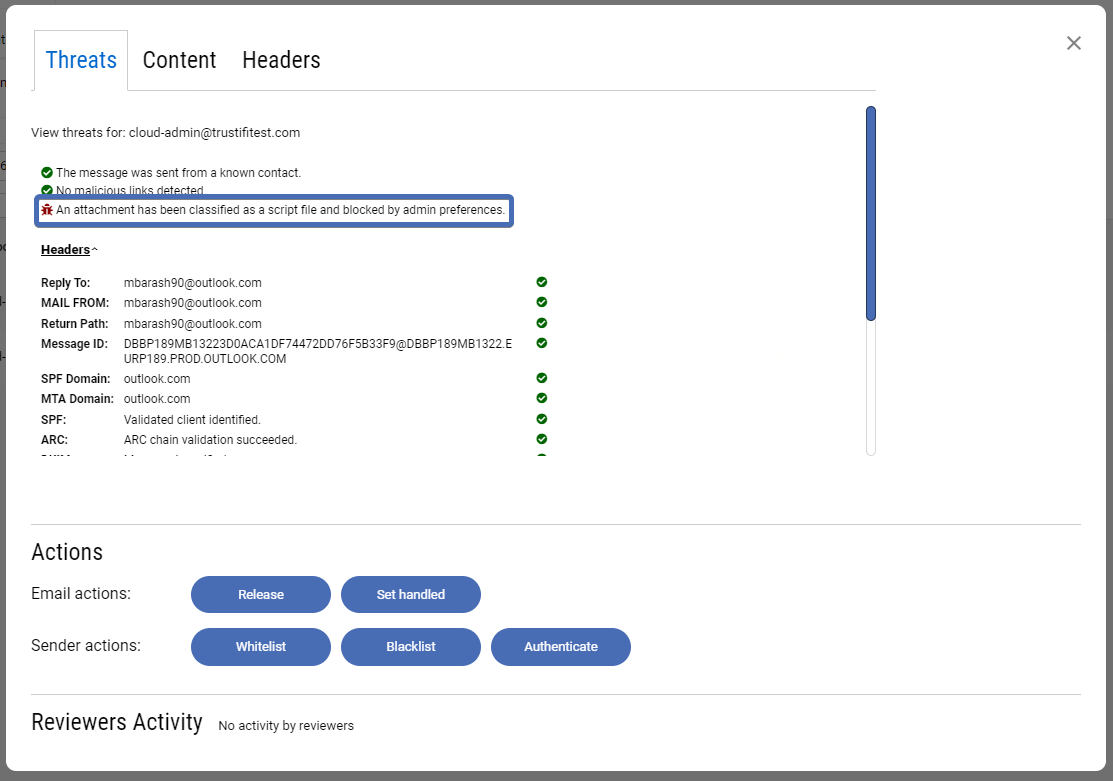Mark the email as Set handled
1113x781 pixels.
pyautogui.click(x=410, y=594)
